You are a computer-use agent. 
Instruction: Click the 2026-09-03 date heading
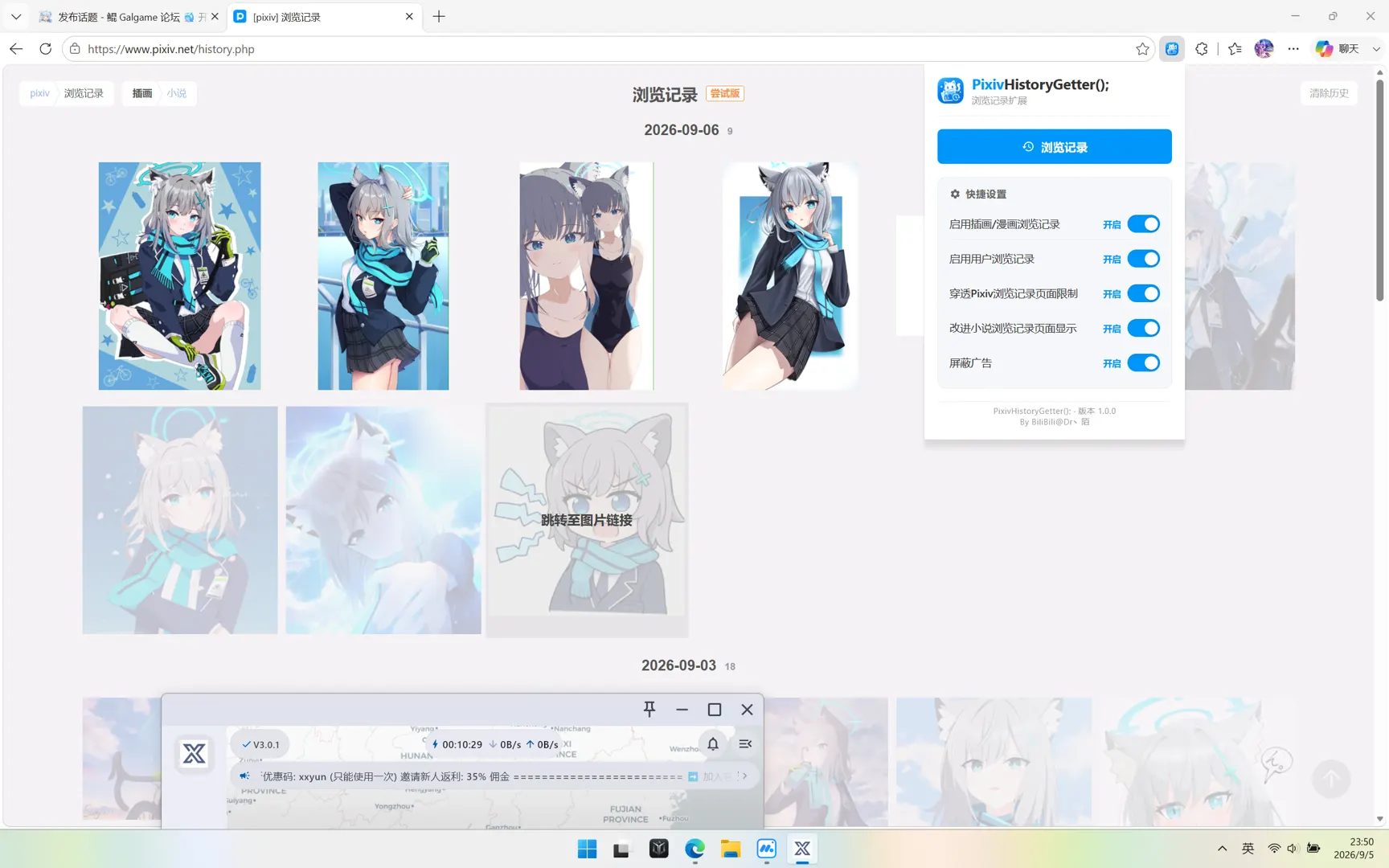(x=678, y=665)
